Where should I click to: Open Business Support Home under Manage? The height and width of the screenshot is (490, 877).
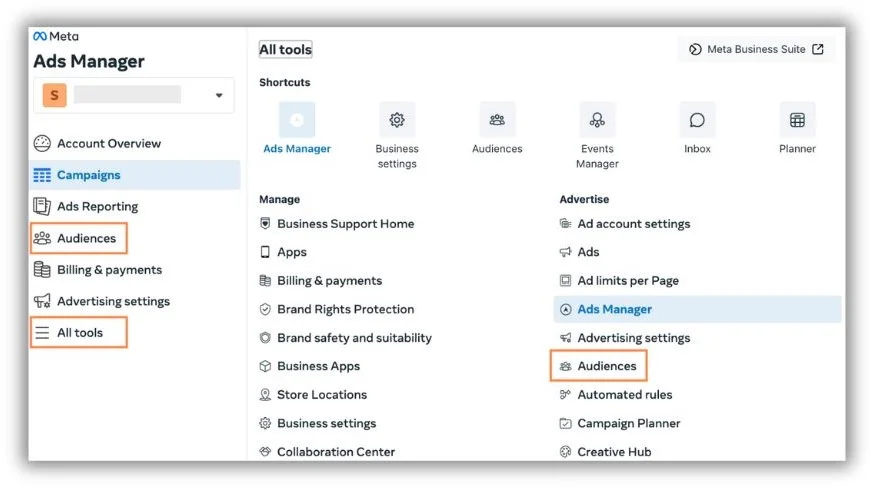346,224
